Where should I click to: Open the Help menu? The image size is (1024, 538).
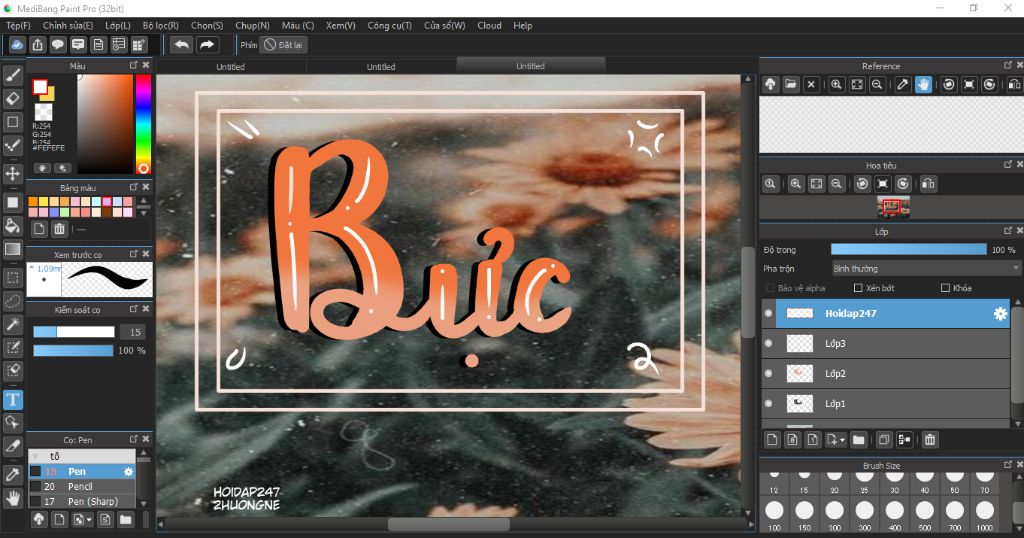522,25
